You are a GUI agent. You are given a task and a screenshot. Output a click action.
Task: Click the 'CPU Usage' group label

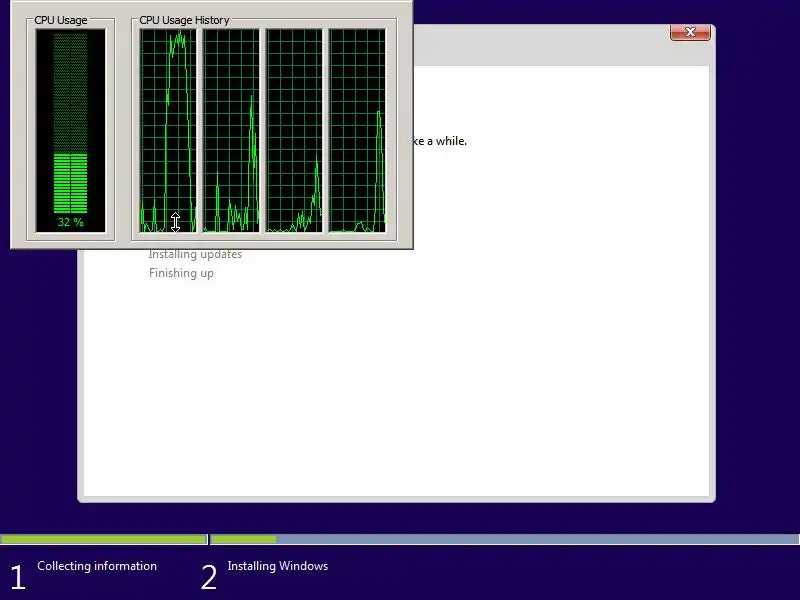pyautogui.click(x=61, y=20)
